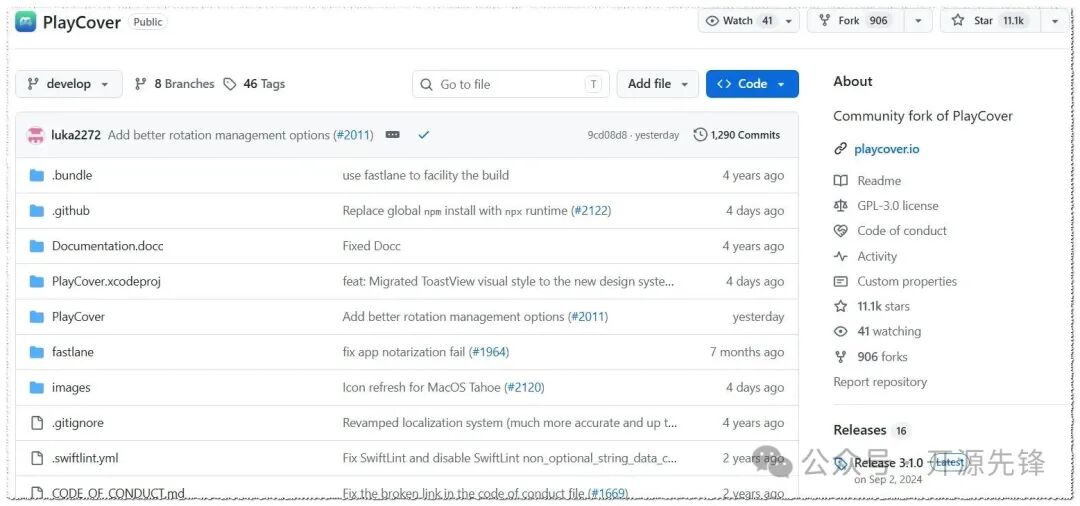Expand commit details with the ellipsis button
This screenshot has width=1080, height=506.
click(393, 135)
